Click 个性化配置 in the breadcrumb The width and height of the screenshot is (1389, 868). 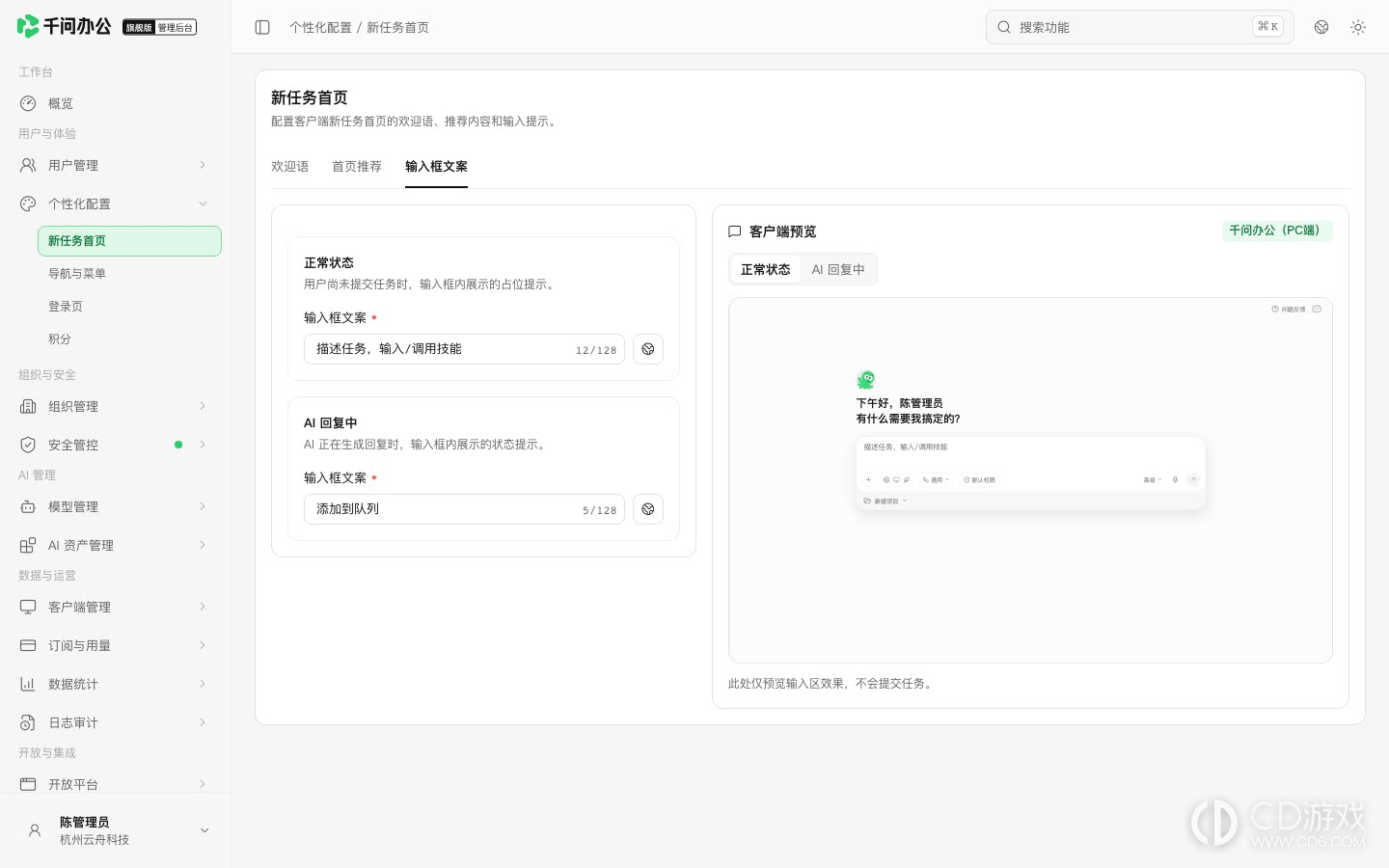tap(320, 27)
